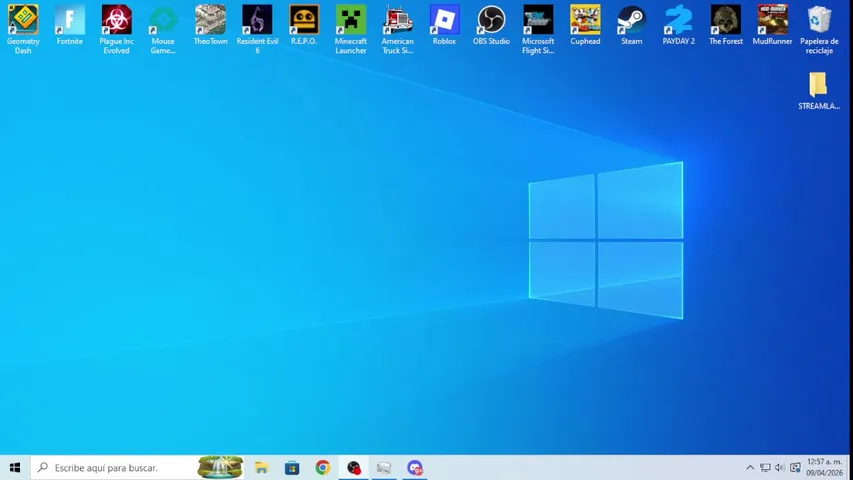Click the Show Desktop strip at taskbar end
The height and width of the screenshot is (480, 853).
point(850,467)
